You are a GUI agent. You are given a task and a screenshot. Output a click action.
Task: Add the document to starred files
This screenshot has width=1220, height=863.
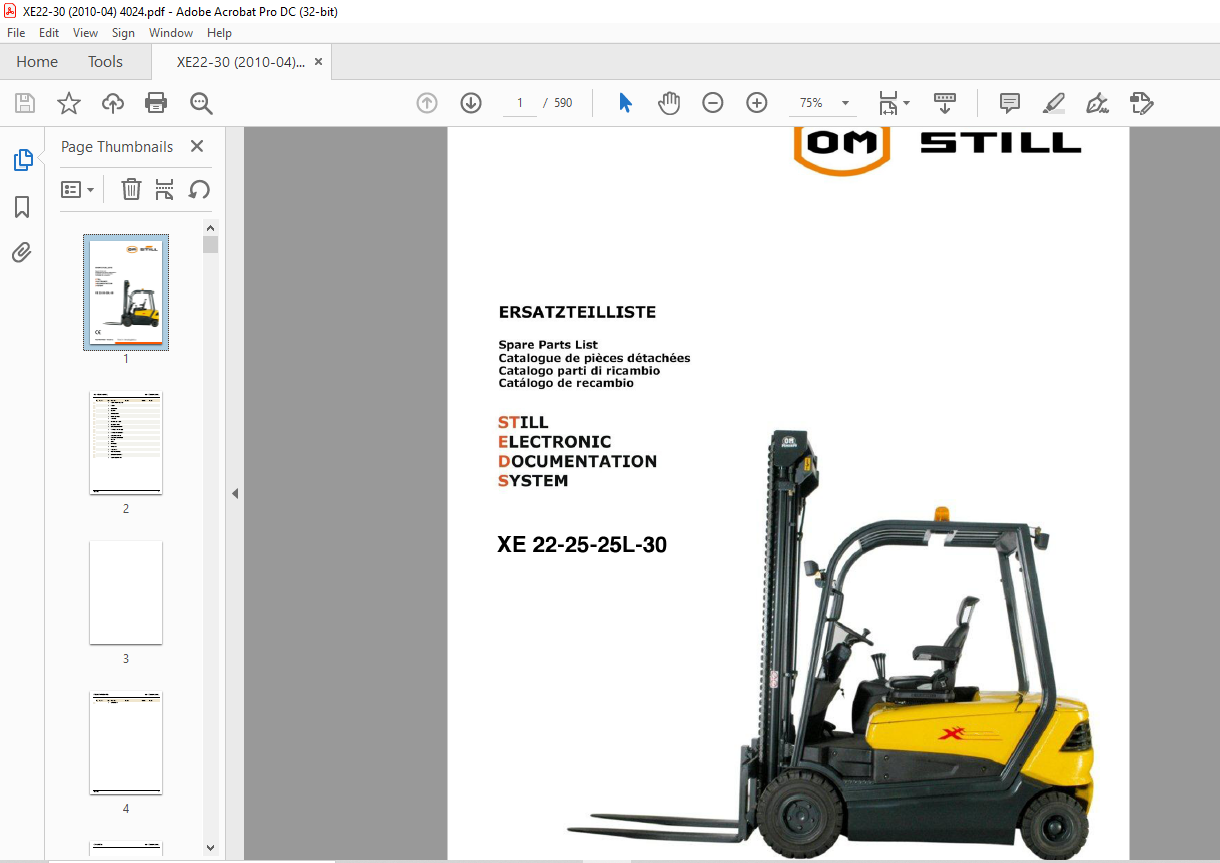[x=69, y=103]
